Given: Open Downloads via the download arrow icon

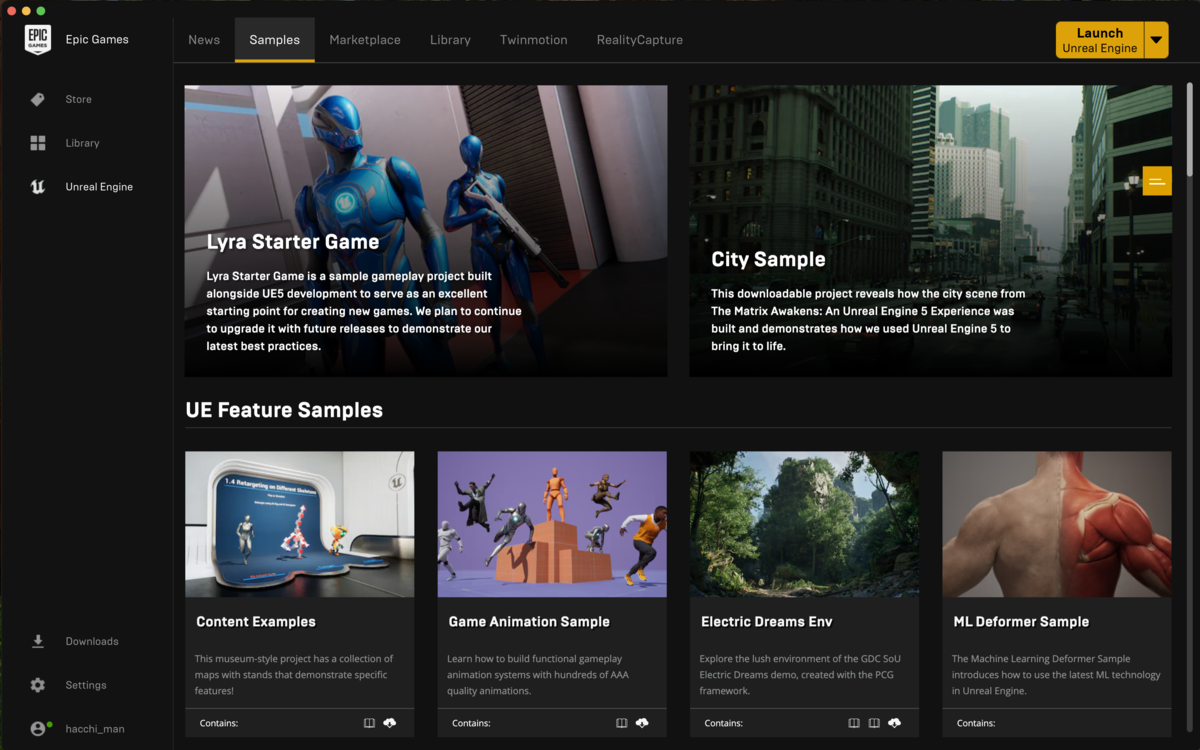Looking at the screenshot, I should (38, 641).
